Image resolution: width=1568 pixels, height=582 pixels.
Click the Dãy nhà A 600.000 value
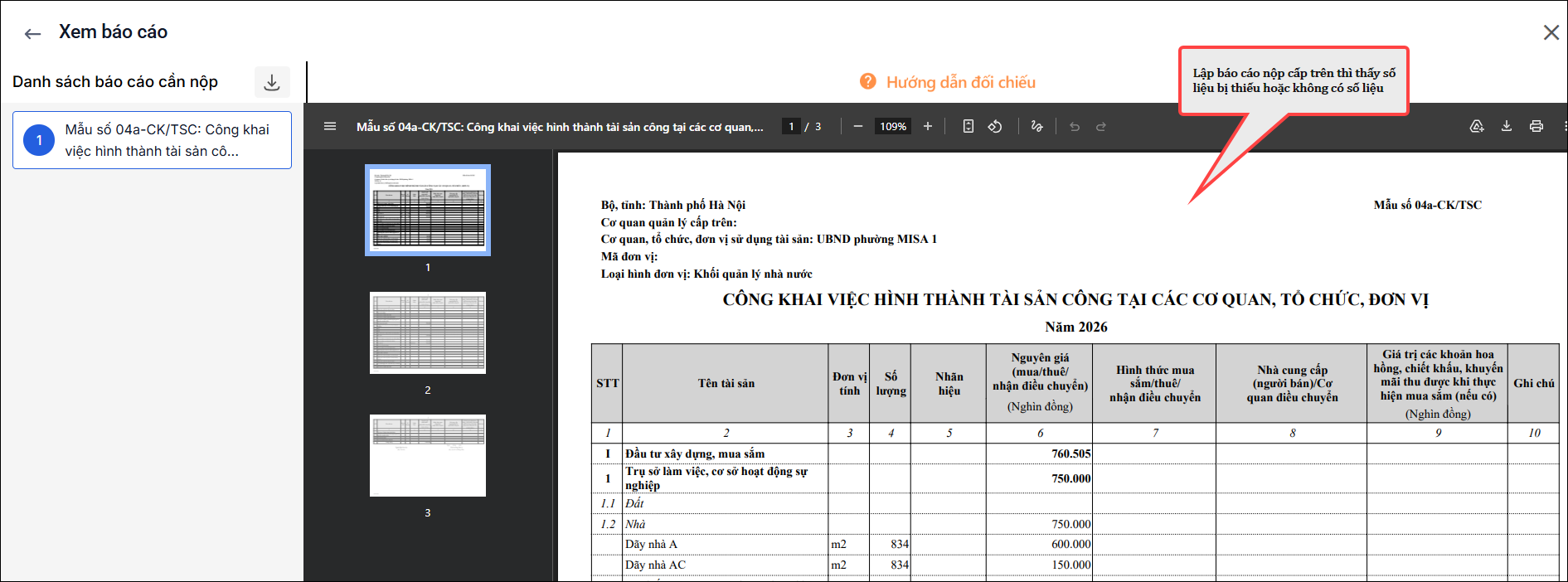click(x=1070, y=544)
